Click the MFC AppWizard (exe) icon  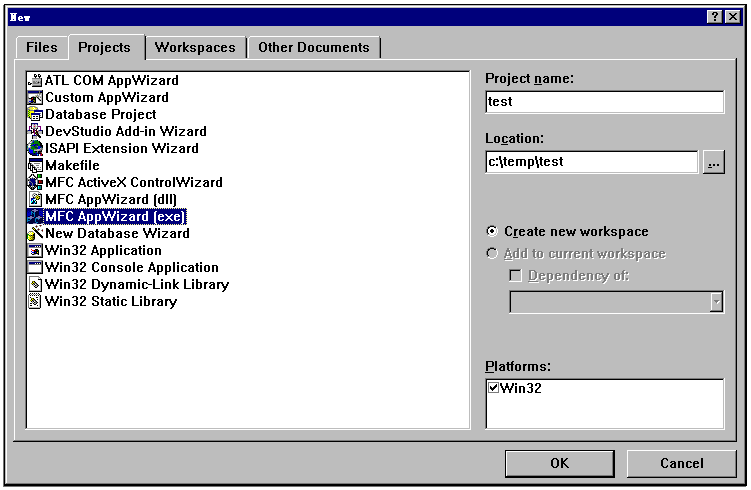35,217
